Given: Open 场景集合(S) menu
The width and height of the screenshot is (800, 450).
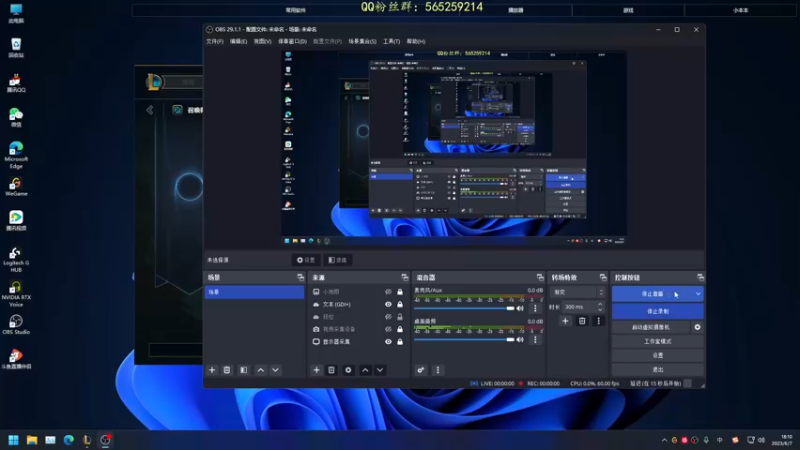Looking at the screenshot, I should 362,41.
